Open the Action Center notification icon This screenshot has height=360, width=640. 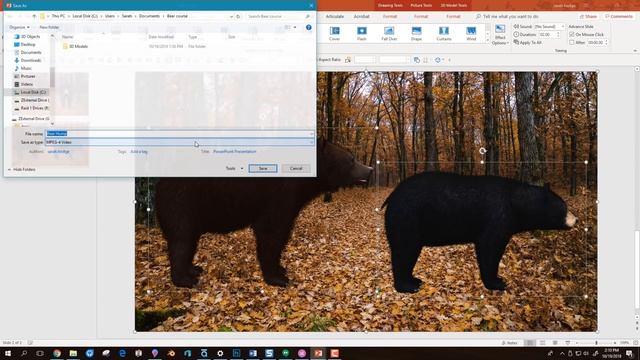630,353
